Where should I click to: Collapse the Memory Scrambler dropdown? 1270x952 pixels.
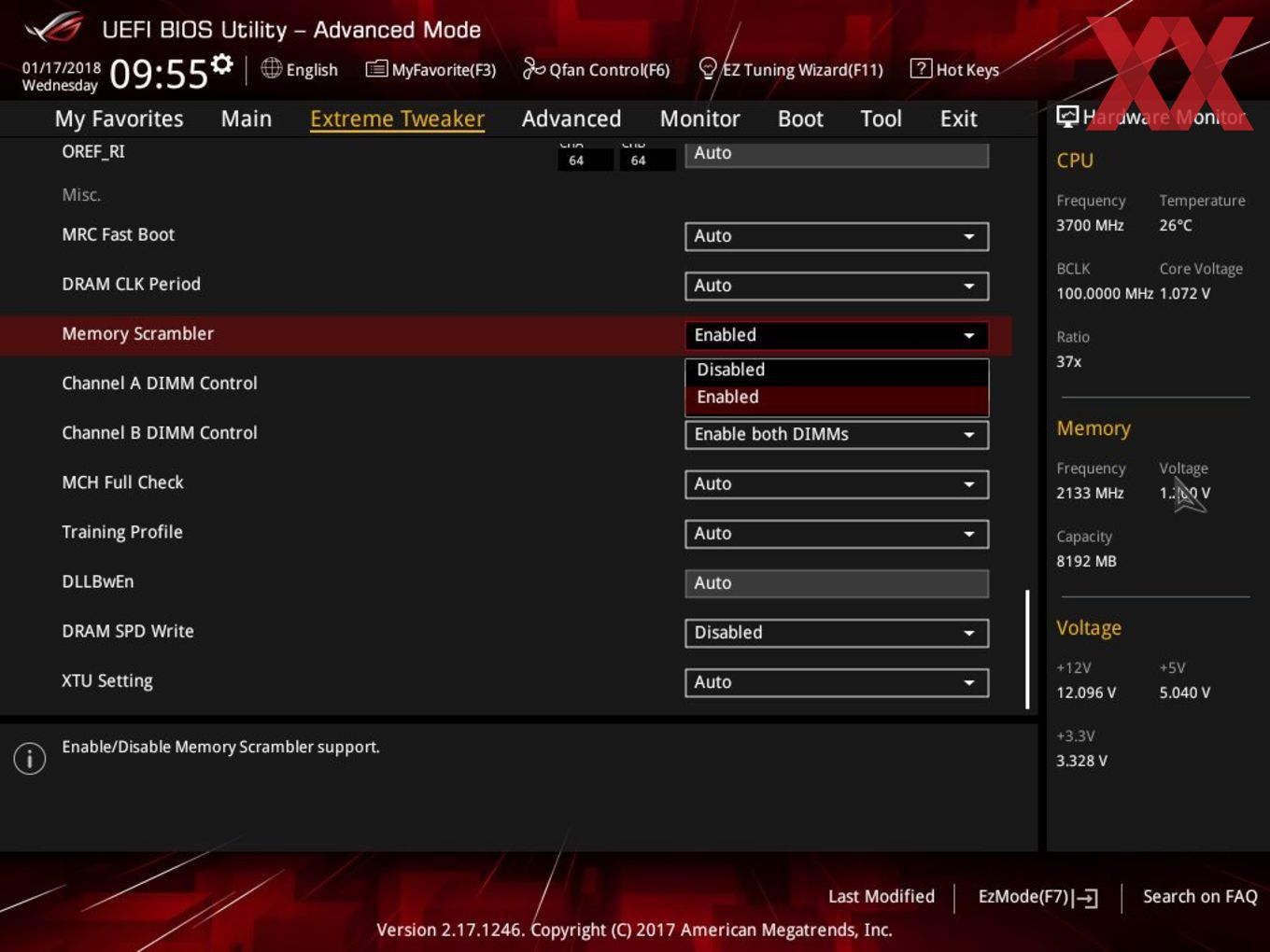coord(837,335)
